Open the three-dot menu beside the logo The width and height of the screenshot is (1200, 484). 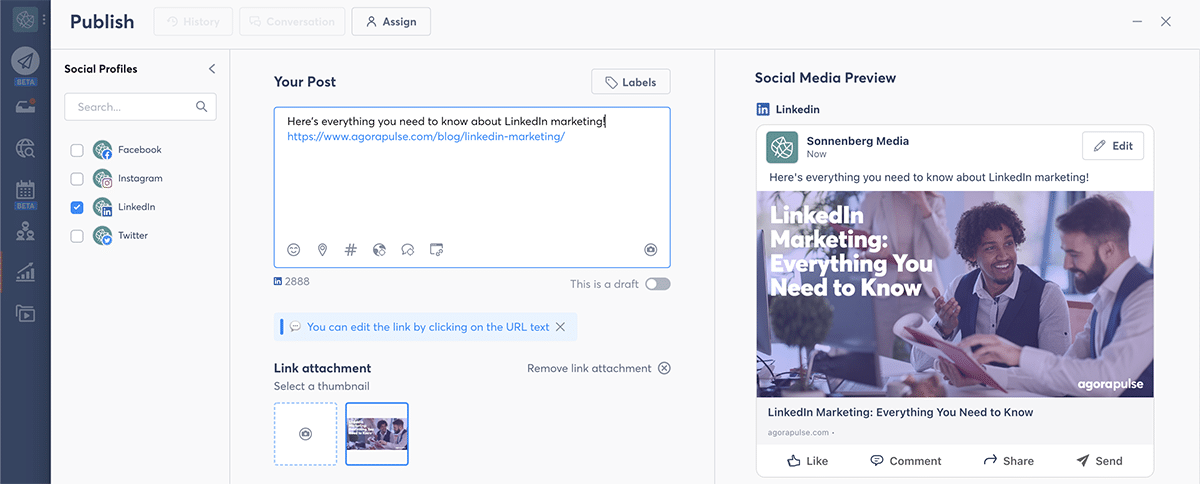click(x=44, y=20)
